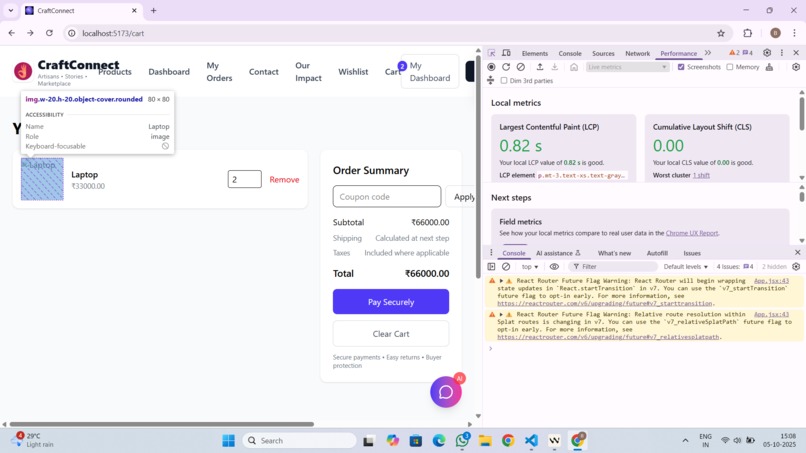806x453 pixels.
Task: Expand the second React Router warning about Splat routes
Action: click(x=501, y=314)
